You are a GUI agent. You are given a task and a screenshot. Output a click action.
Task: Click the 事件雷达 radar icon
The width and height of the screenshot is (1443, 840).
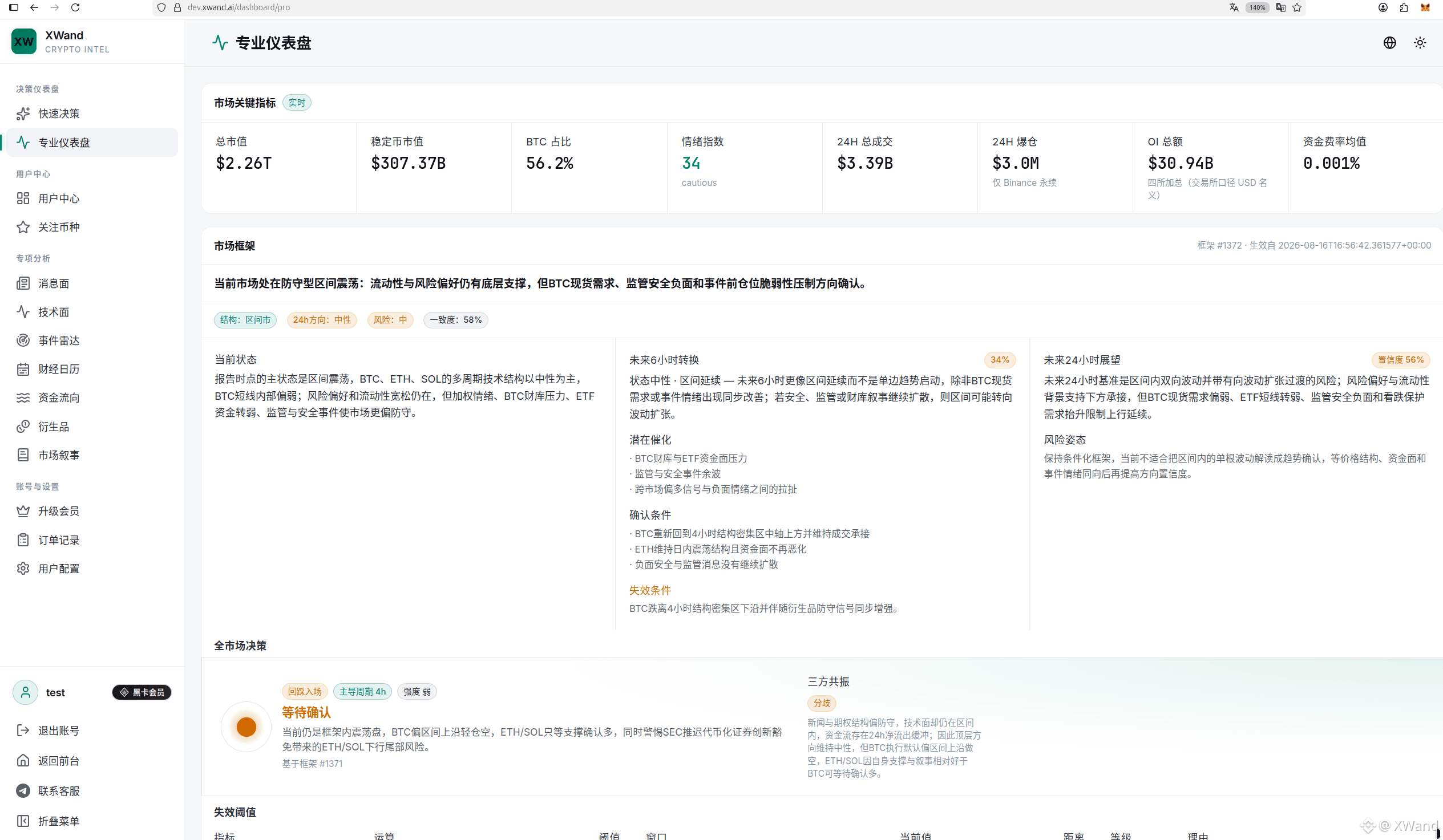point(23,340)
